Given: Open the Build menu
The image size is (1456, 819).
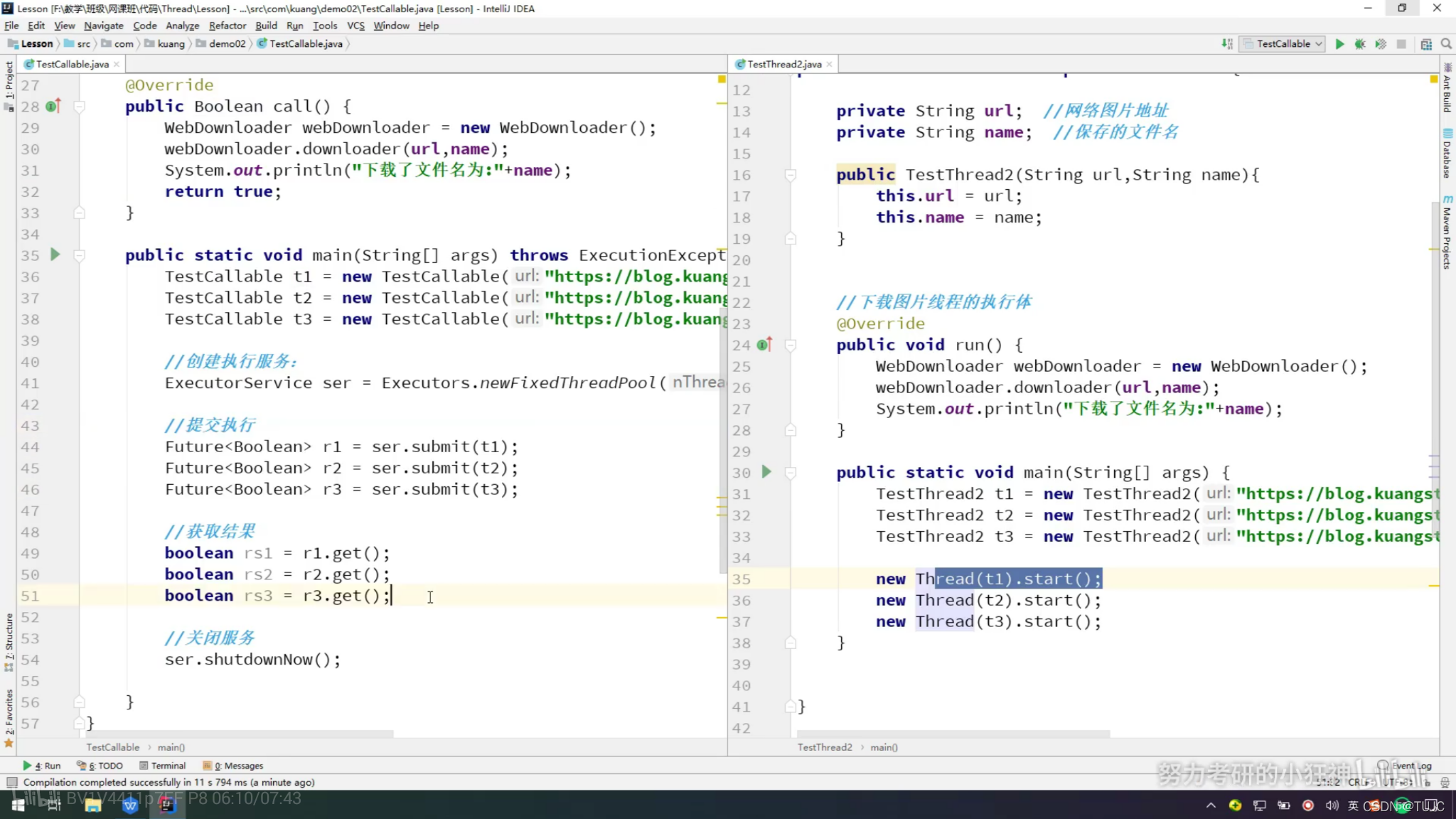Looking at the screenshot, I should coord(266,26).
